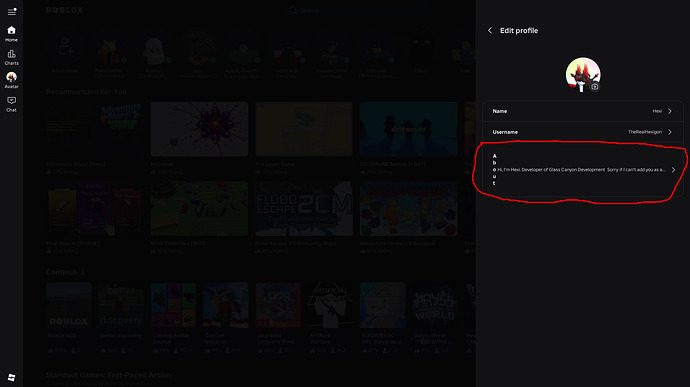This screenshot has height=387, width=690.
Task: Open the Adventure Forward 2 Restored thumbnail
Action: pos(408,209)
